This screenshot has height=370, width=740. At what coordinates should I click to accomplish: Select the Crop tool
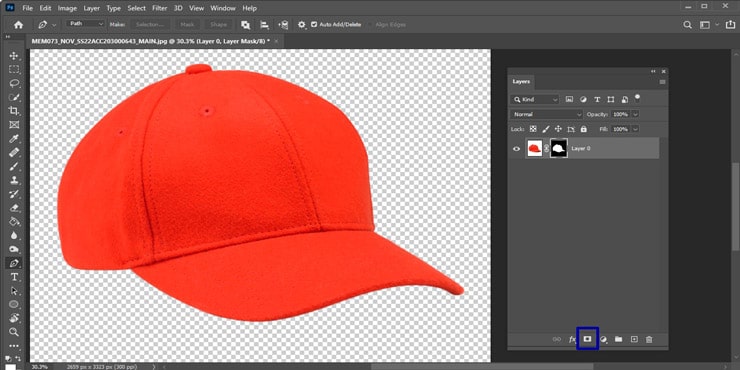click(14, 111)
